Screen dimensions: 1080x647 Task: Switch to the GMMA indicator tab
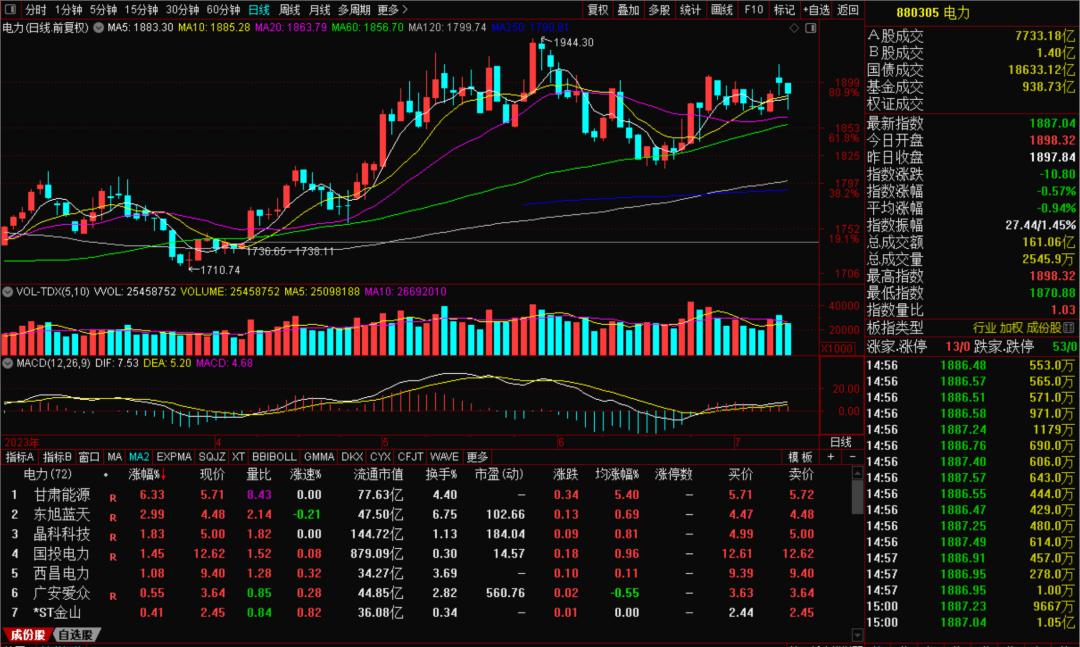319,457
